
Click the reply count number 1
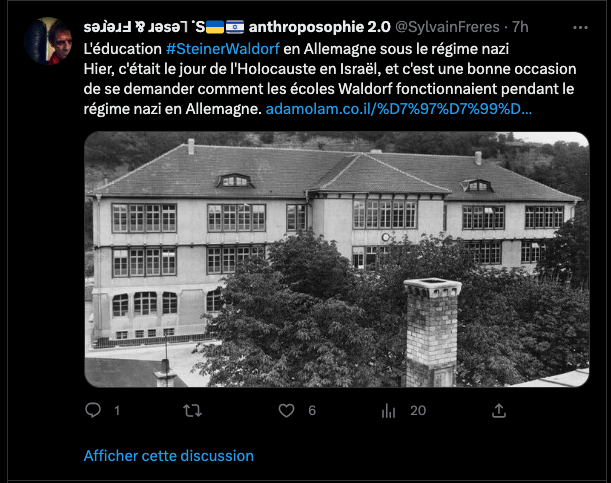117,411
